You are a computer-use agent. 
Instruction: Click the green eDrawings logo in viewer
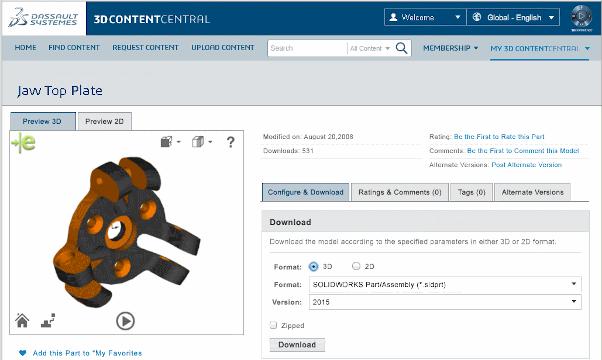pos(23,143)
